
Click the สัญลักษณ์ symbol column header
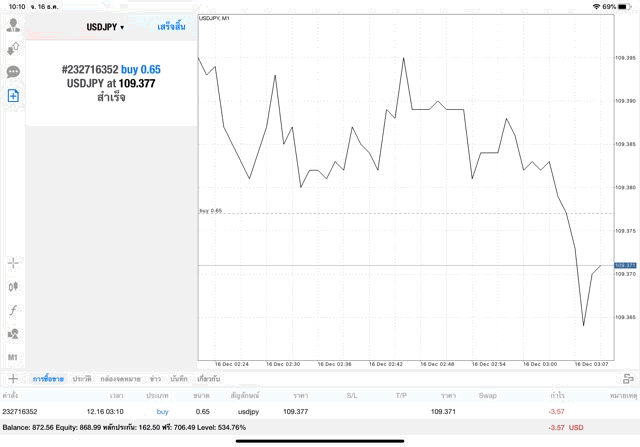245,395
